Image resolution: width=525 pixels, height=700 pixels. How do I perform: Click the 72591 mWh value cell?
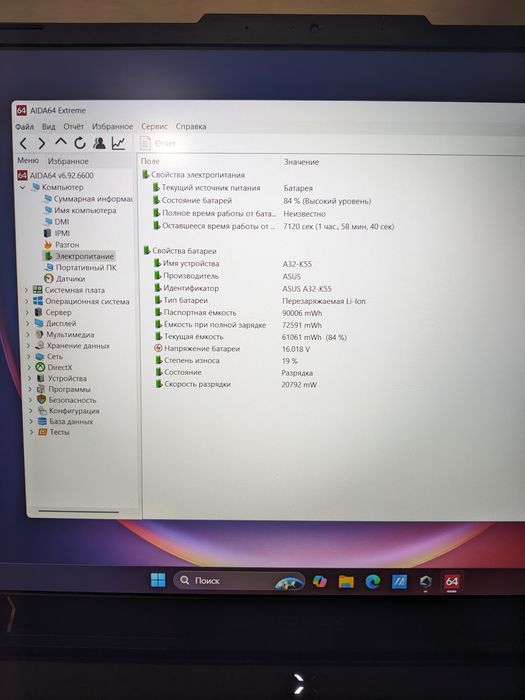point(302,325)
